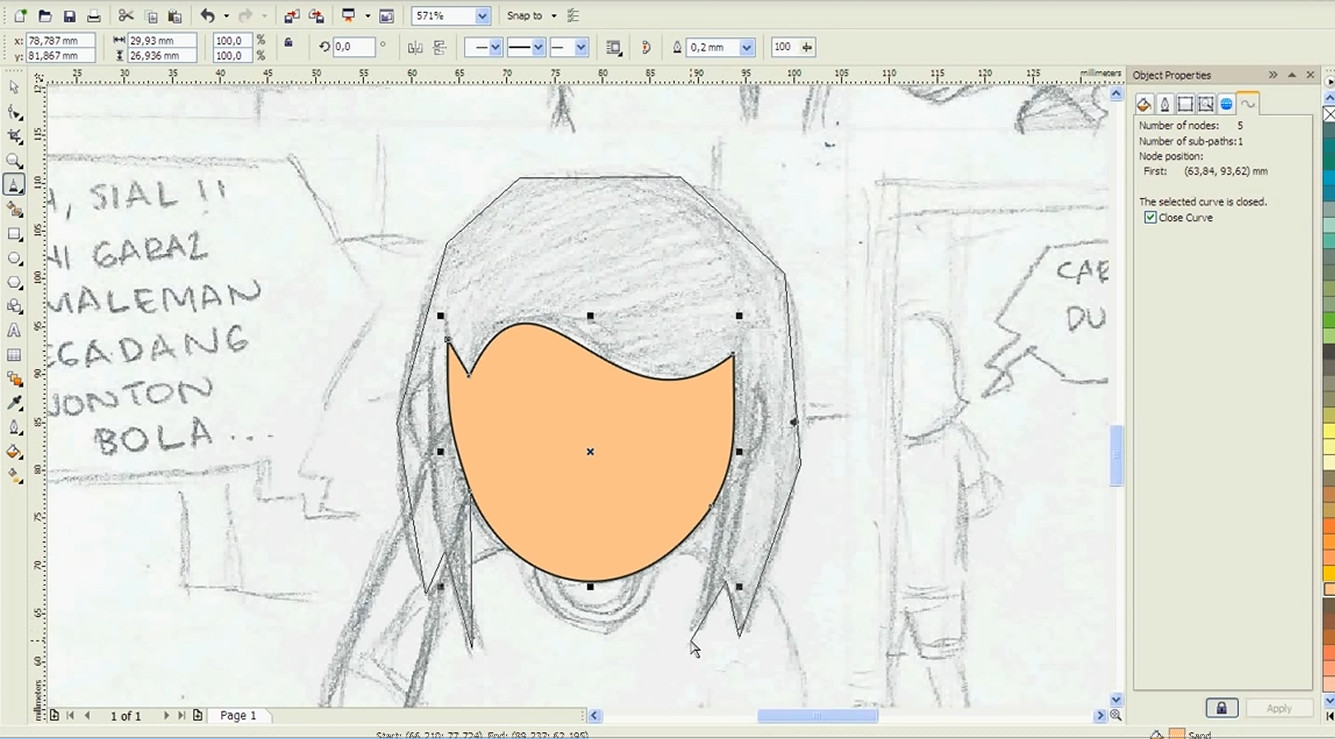Click the vertical scrollbar thumb
This screenshot has width=1335, height=739.
[1116, 456]
